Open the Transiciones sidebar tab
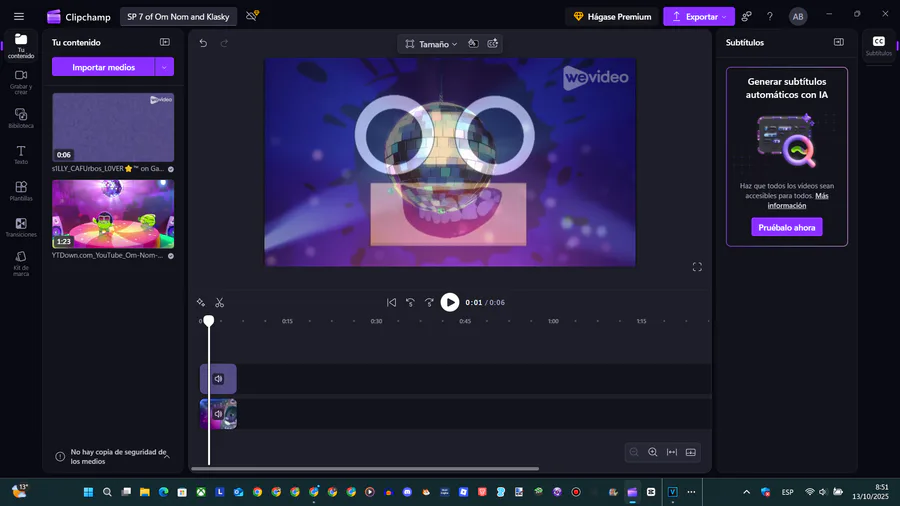Viewport: 900px width, 506px height. (21, 227)
